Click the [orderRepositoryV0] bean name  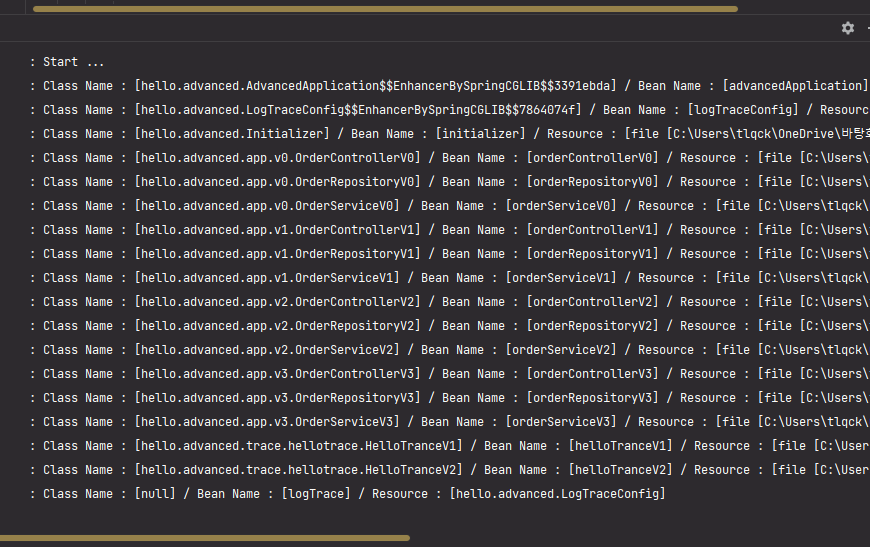(x=593, y=181)
